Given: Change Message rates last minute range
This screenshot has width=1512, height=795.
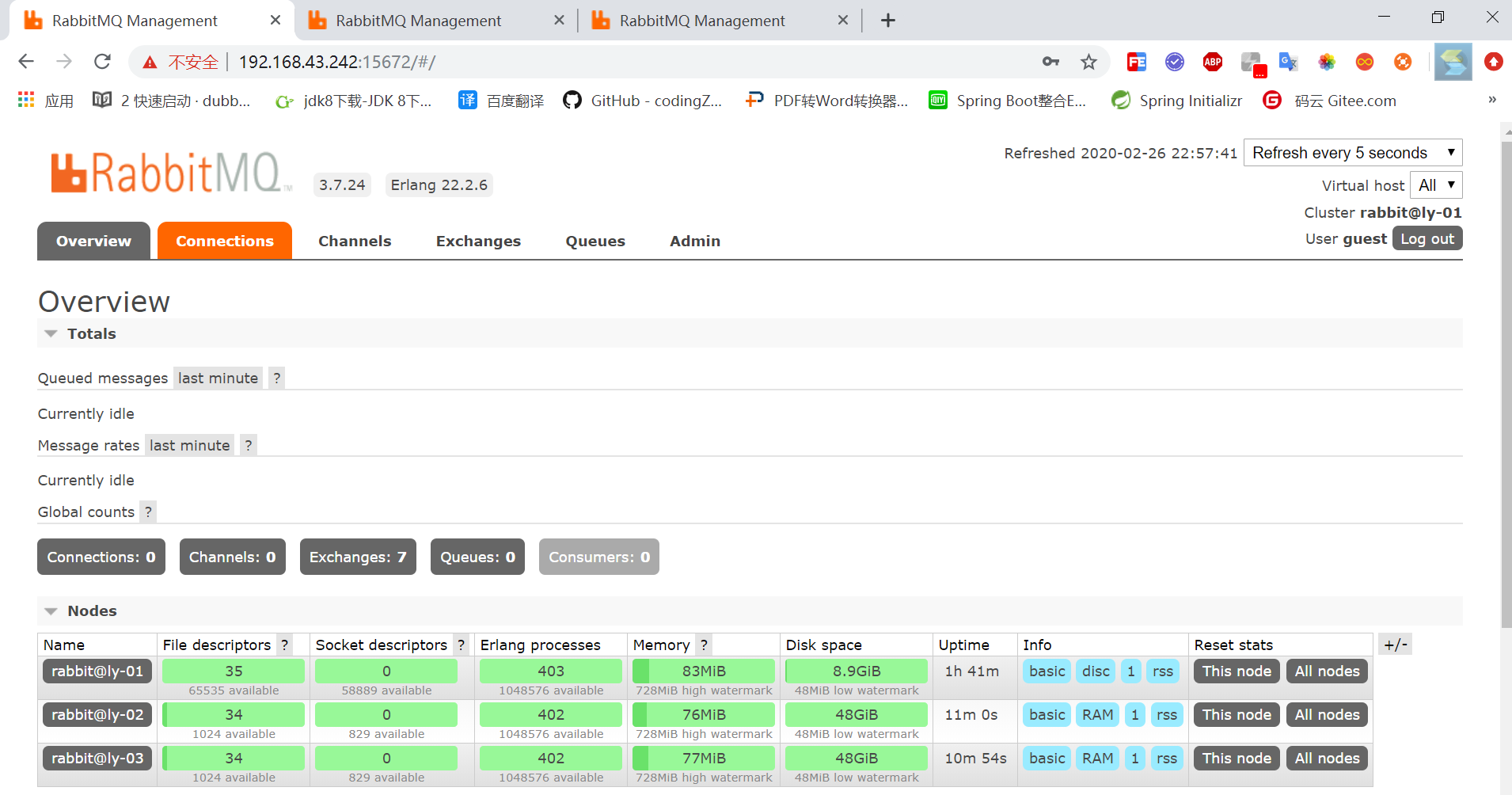Looking at the screenshot, I should click(x=189, y=446).
